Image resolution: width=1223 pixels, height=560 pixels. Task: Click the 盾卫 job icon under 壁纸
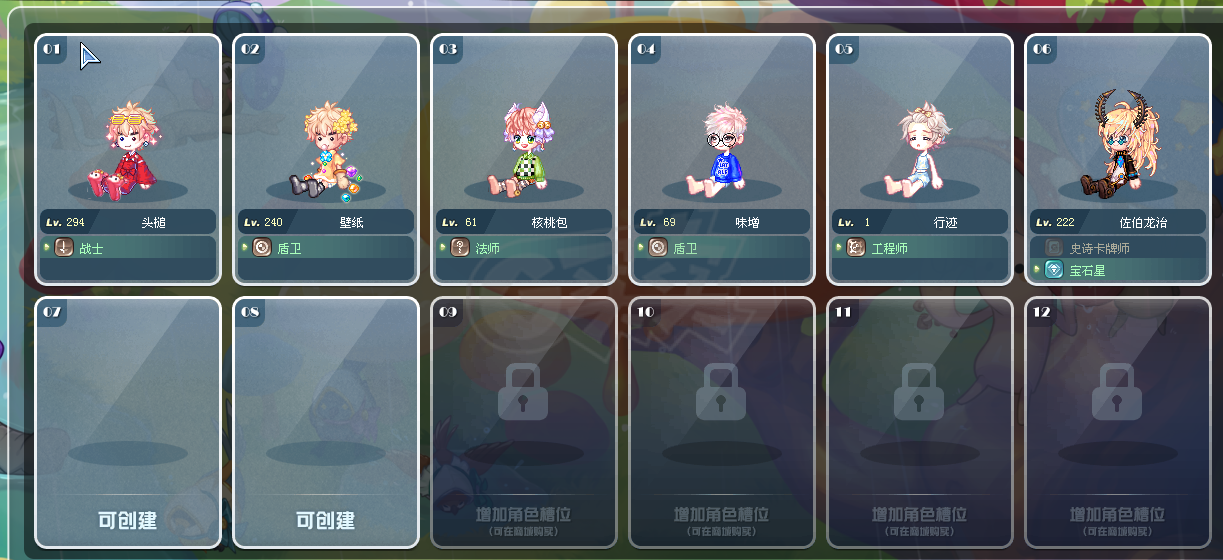262,247
